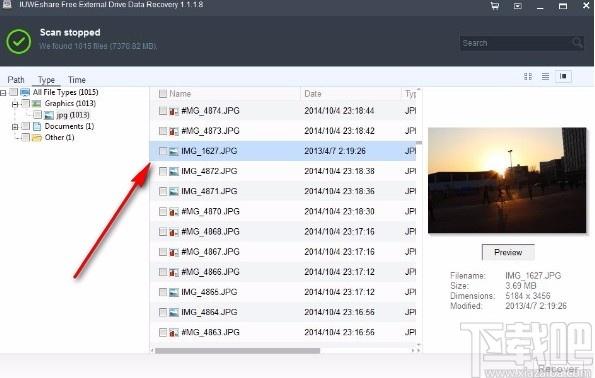Viewport: 595px width, 378px height.
Task: Click the image icon of IMG_4864.JPG
Action: 174,312
